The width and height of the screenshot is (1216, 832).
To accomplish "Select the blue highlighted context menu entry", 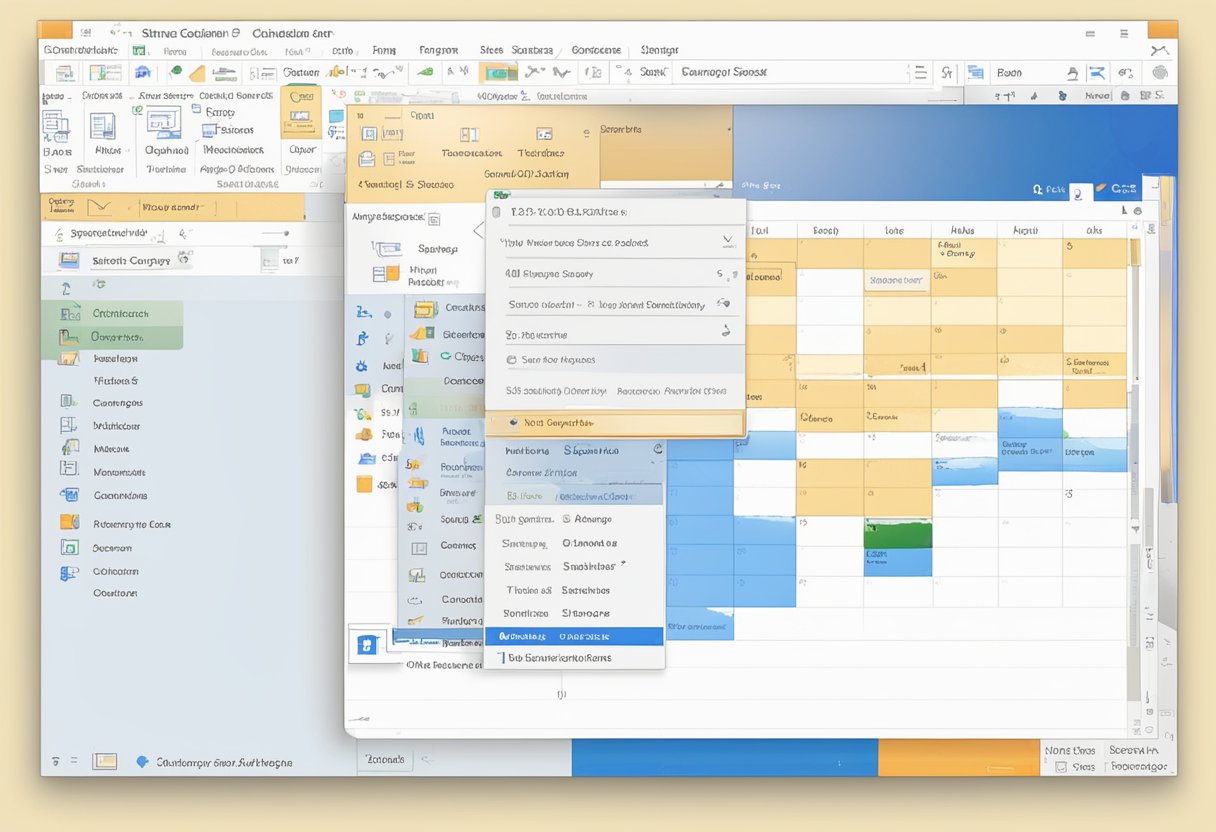I will pos(573,636).
